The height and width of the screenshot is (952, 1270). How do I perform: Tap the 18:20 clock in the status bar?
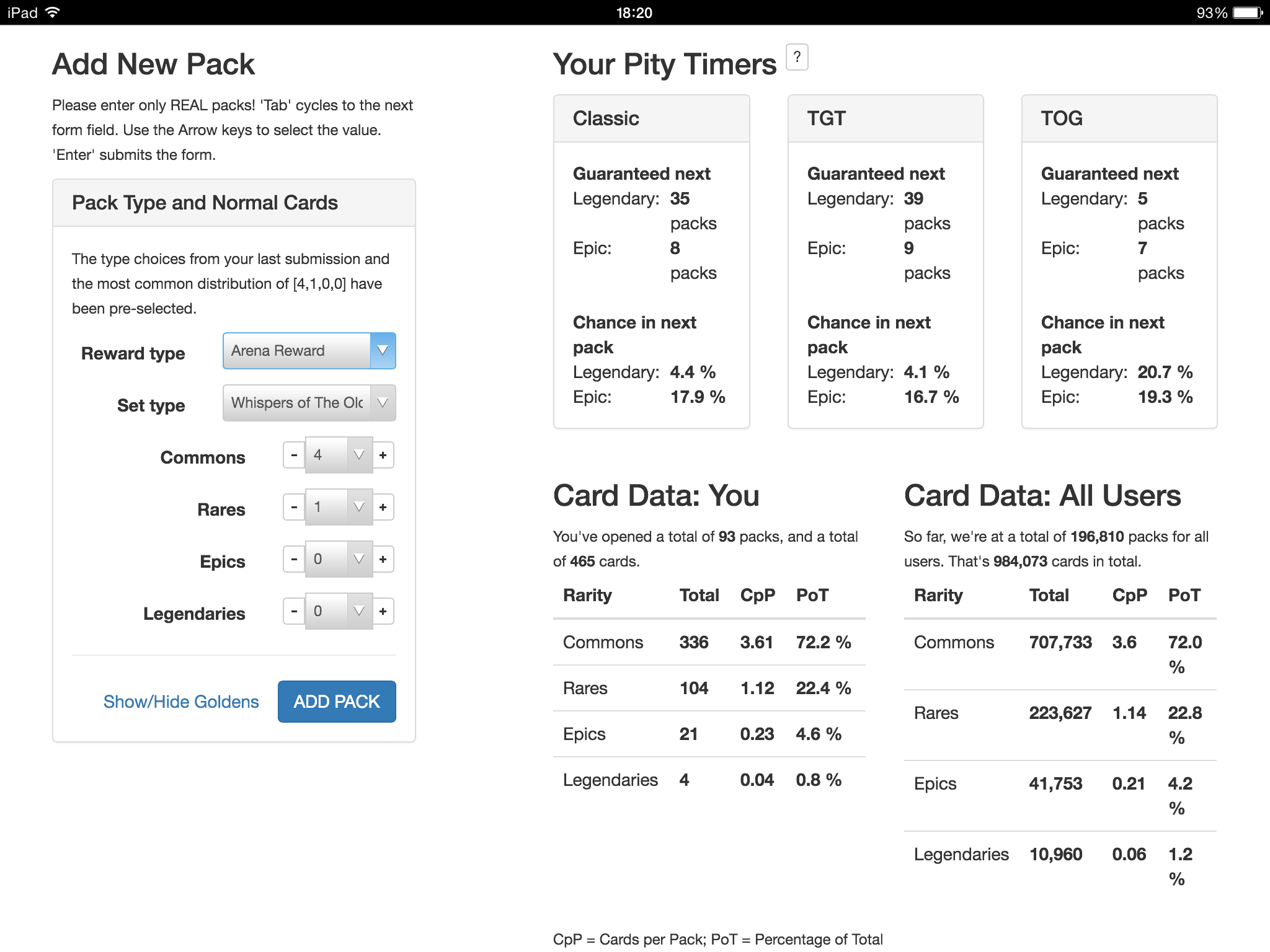click(634, 12)
